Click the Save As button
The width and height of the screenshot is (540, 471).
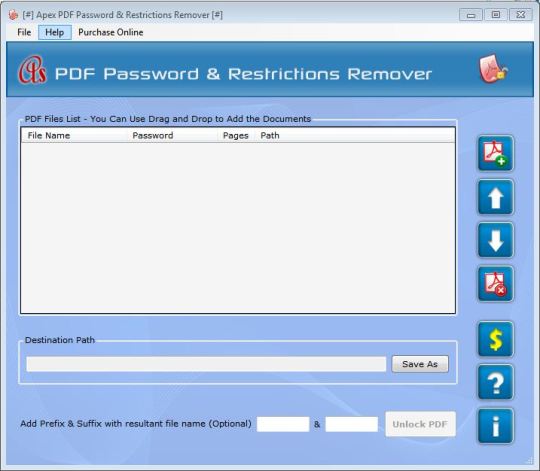coord(420,364)
